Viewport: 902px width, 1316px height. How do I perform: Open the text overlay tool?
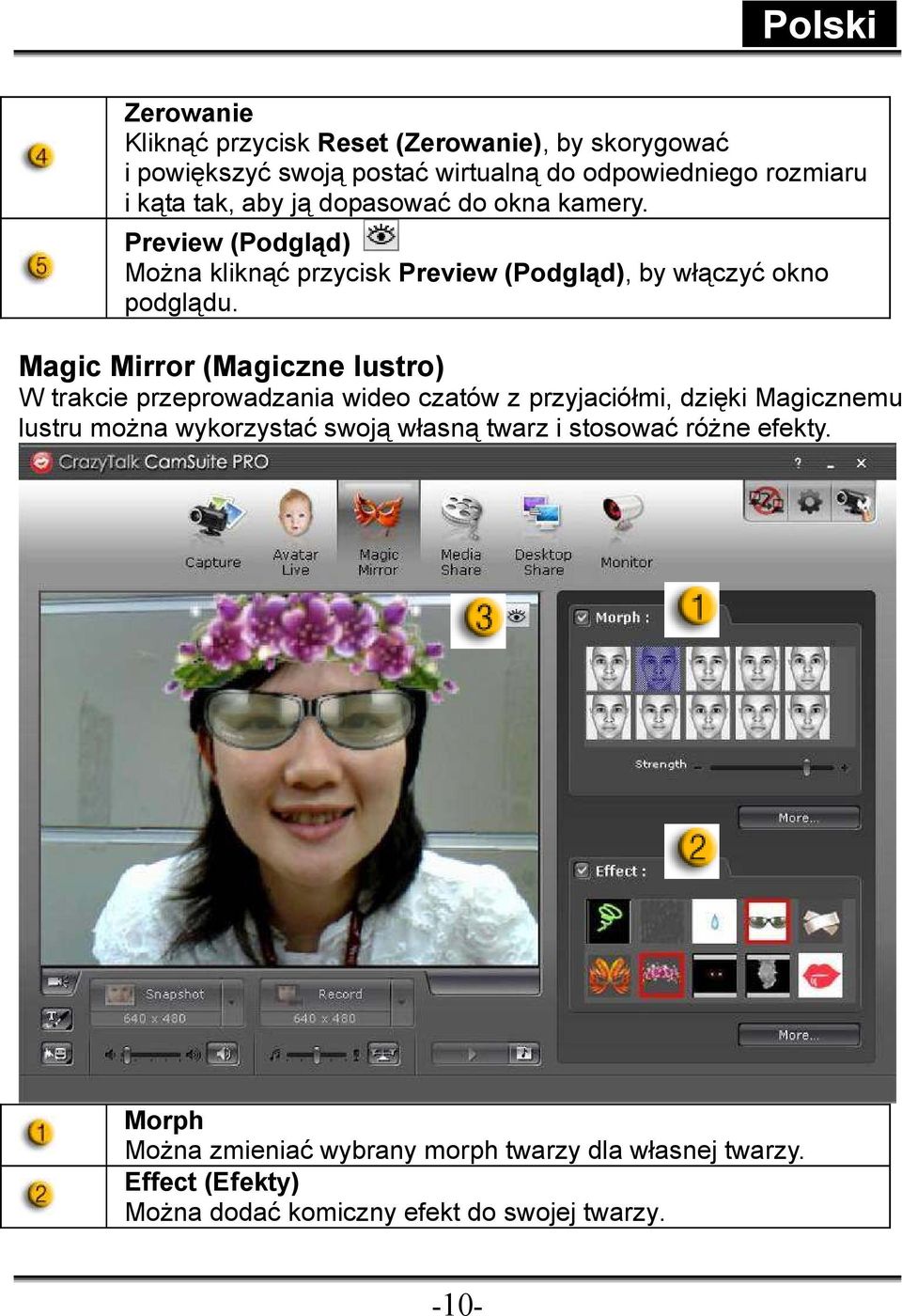coord(57,1018)
